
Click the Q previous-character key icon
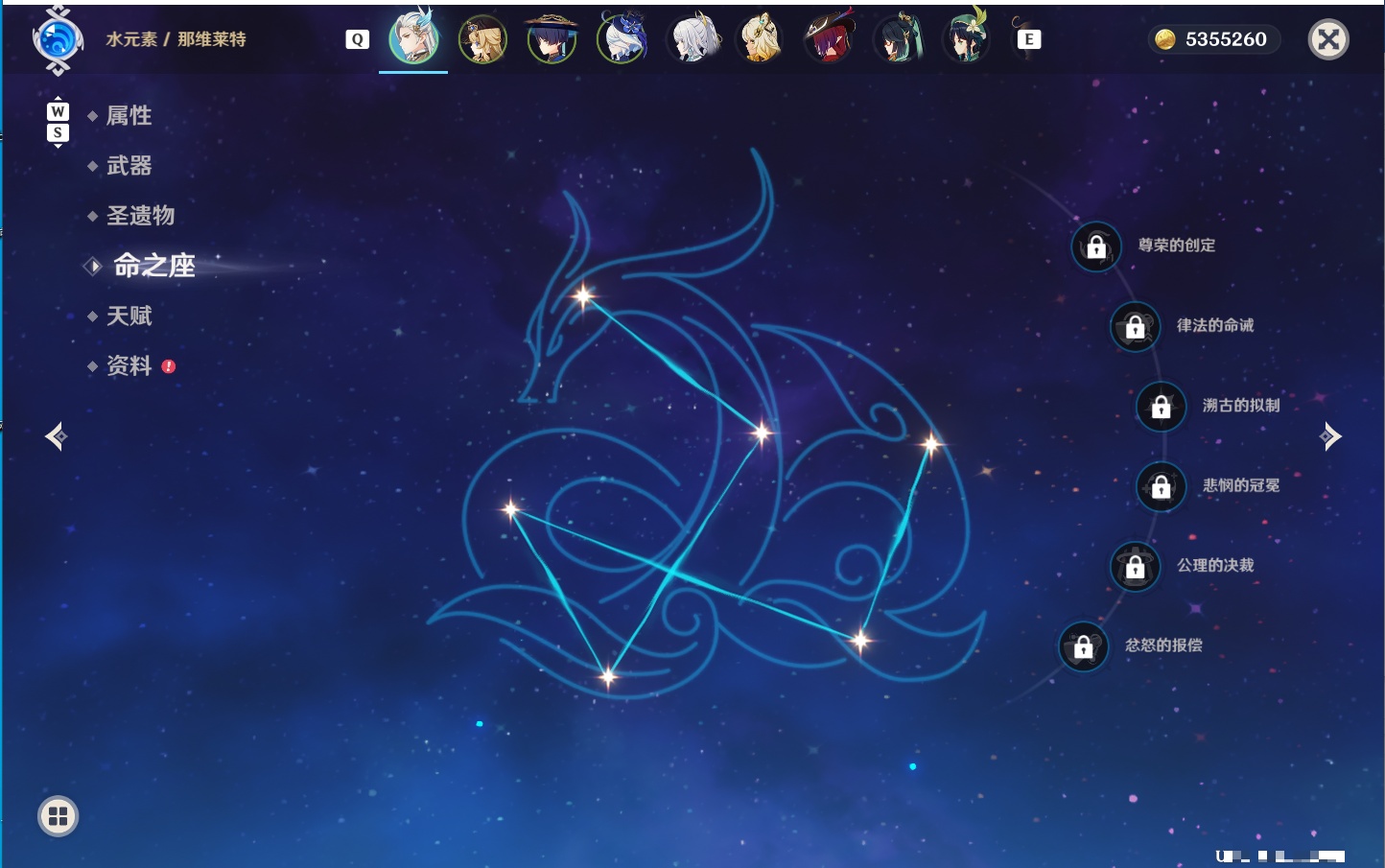pyautogui.click(x=357, y=39)
